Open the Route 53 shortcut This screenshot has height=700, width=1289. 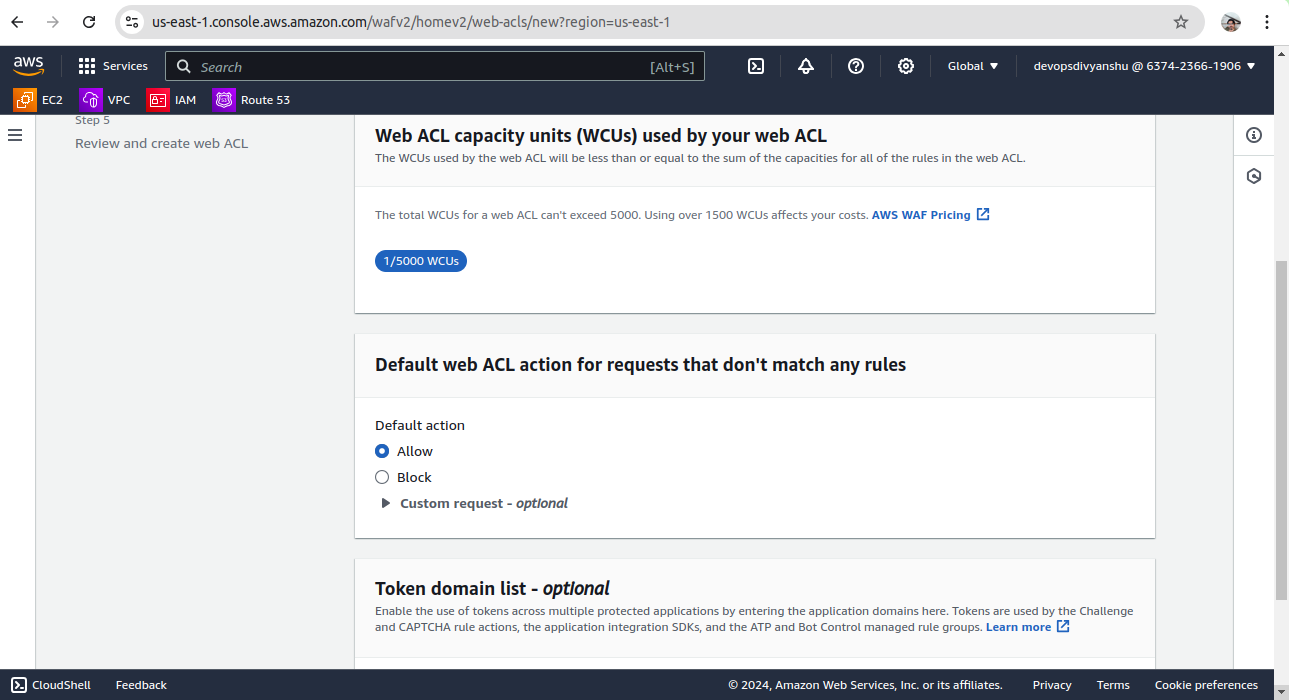[252, 100]
